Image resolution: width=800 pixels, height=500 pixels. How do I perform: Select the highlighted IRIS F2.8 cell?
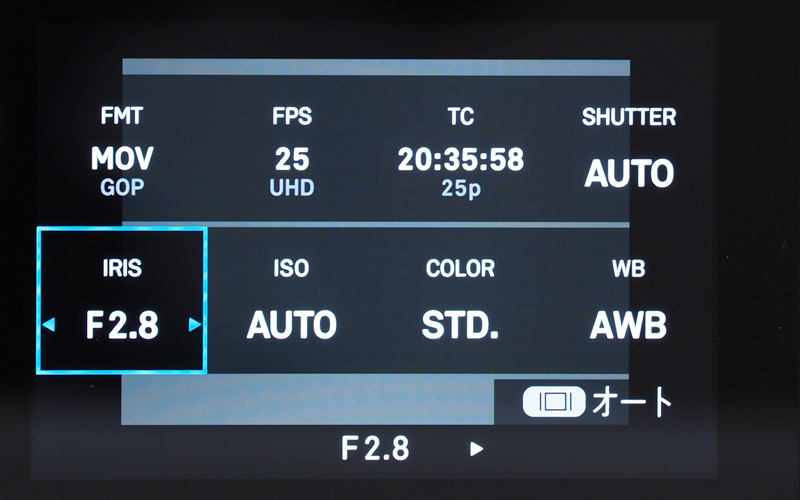[121, 301]
